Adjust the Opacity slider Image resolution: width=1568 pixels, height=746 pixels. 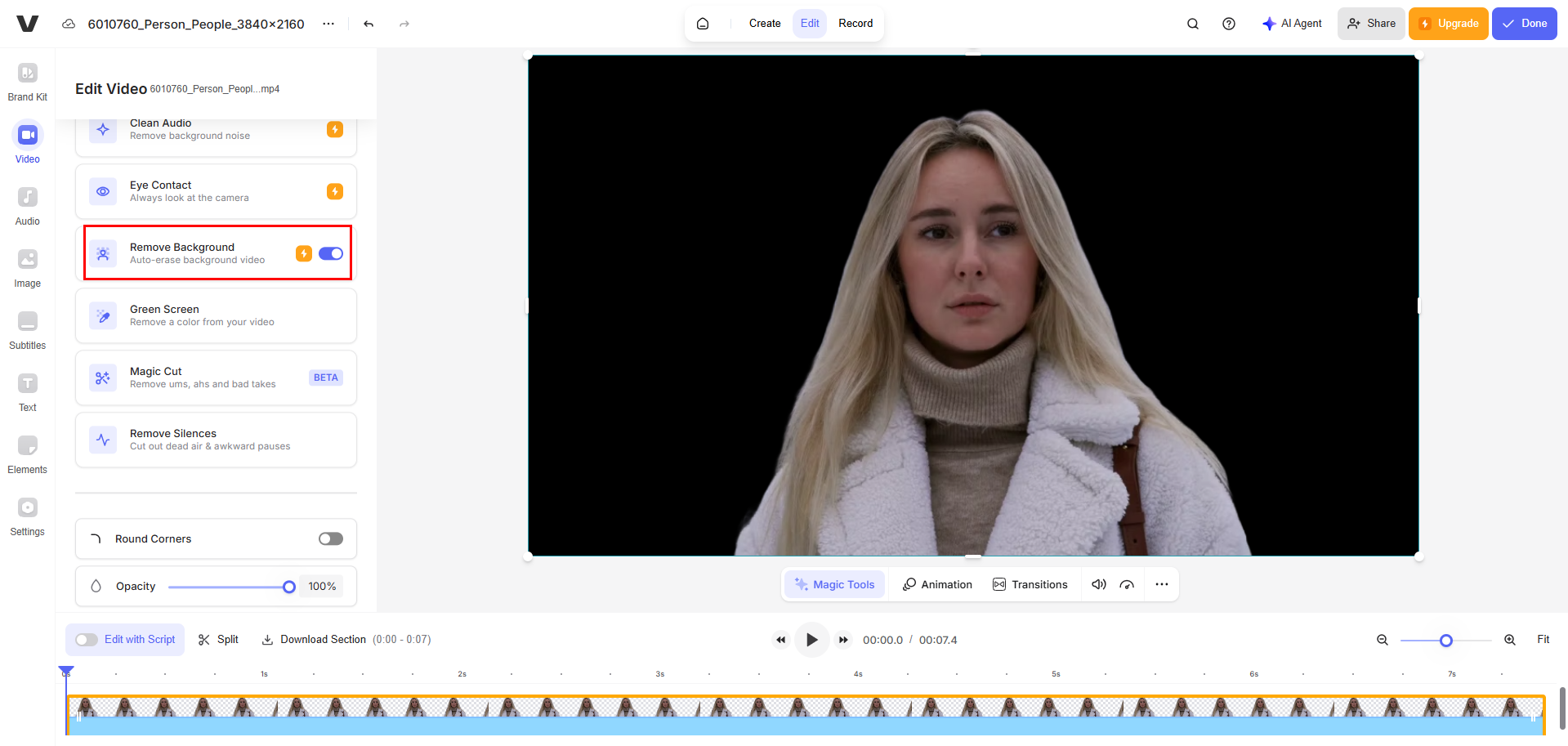click(288, 586)
